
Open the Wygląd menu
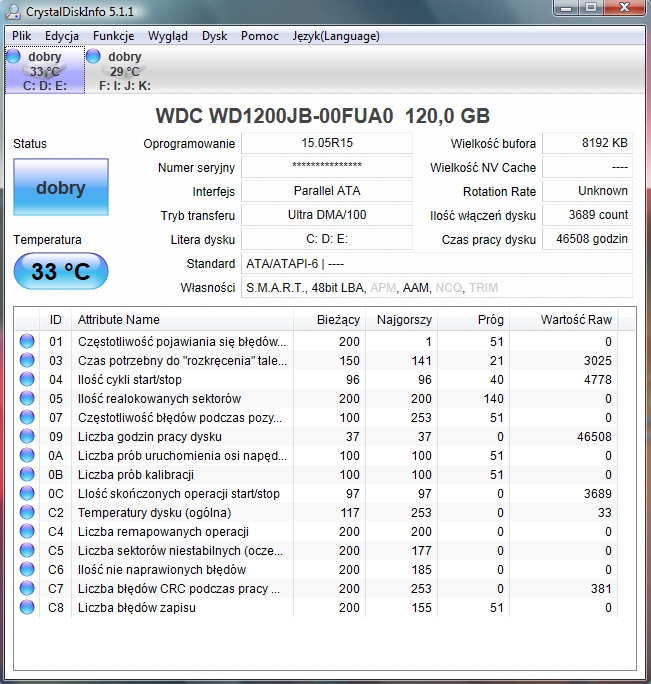point(168,36)
